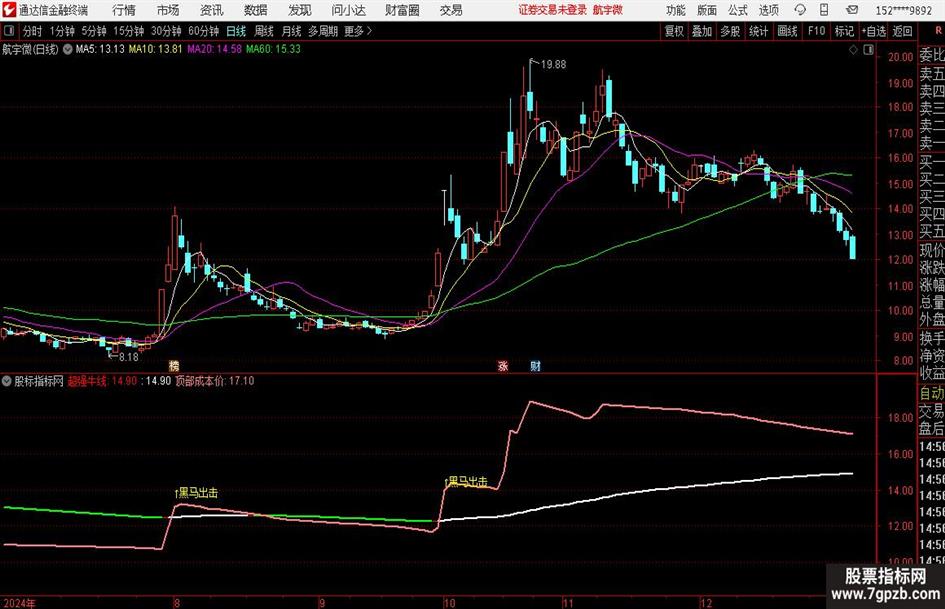Viewport: 945px width, 609px height.
Task: Switch to the 15分钟 period tab
Action: (129, 31)
